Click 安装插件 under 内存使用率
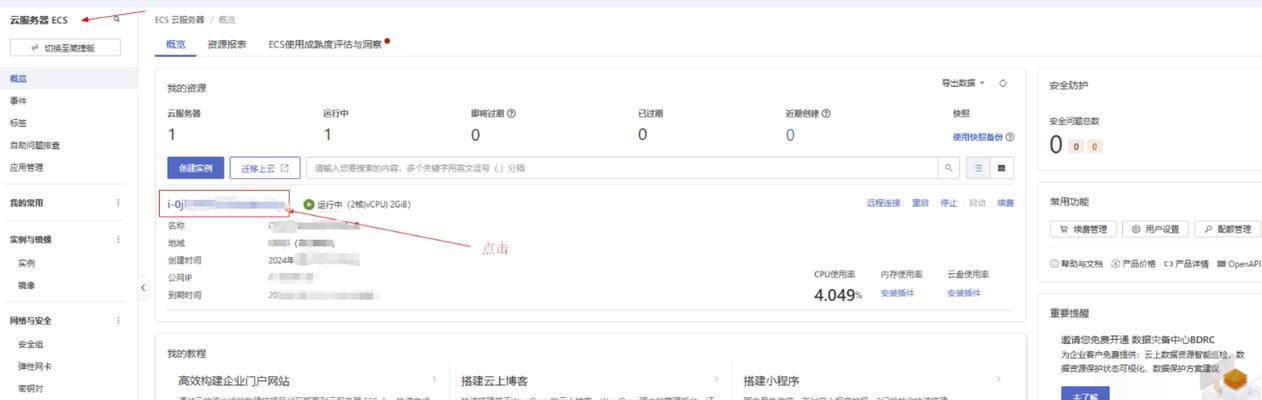The width and height of the screenshot is (1262, 400). pos(898,293)
